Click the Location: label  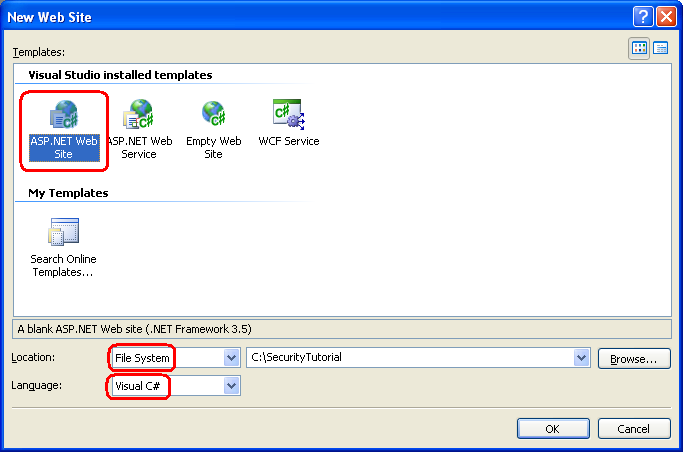[x=33, y=358]
